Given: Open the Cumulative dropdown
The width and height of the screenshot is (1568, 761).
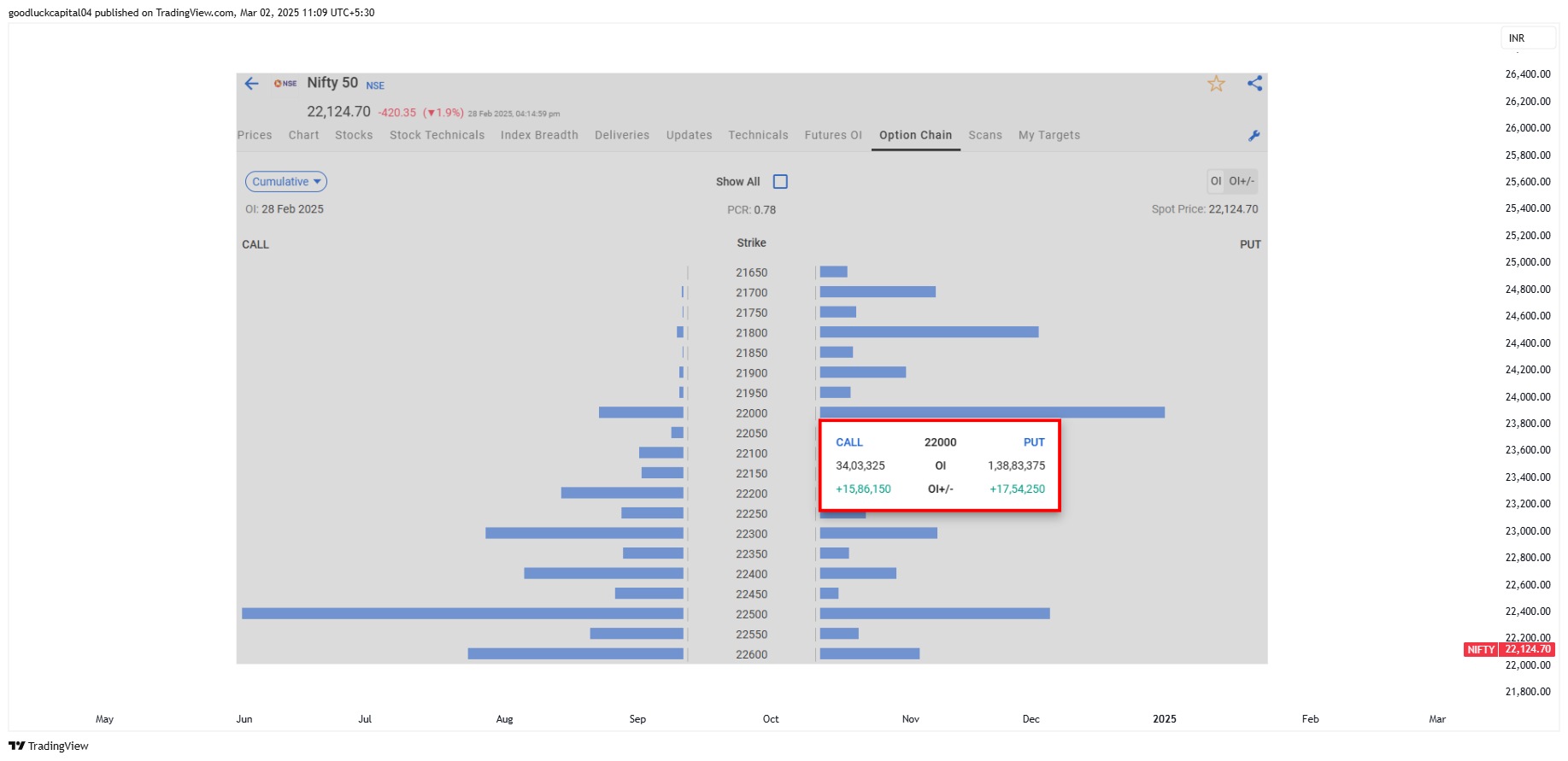Looking at the screenshot, I should coord(286,182).
